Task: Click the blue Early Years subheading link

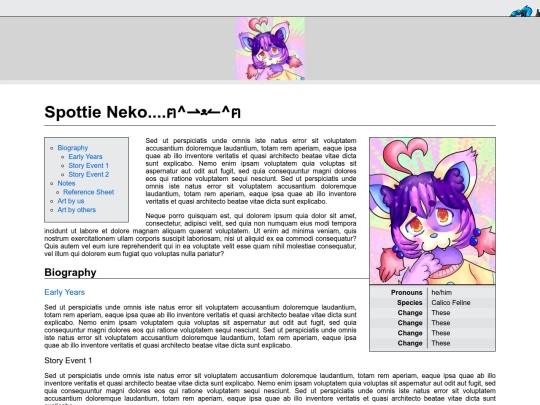Action: (x=64, y=292)
